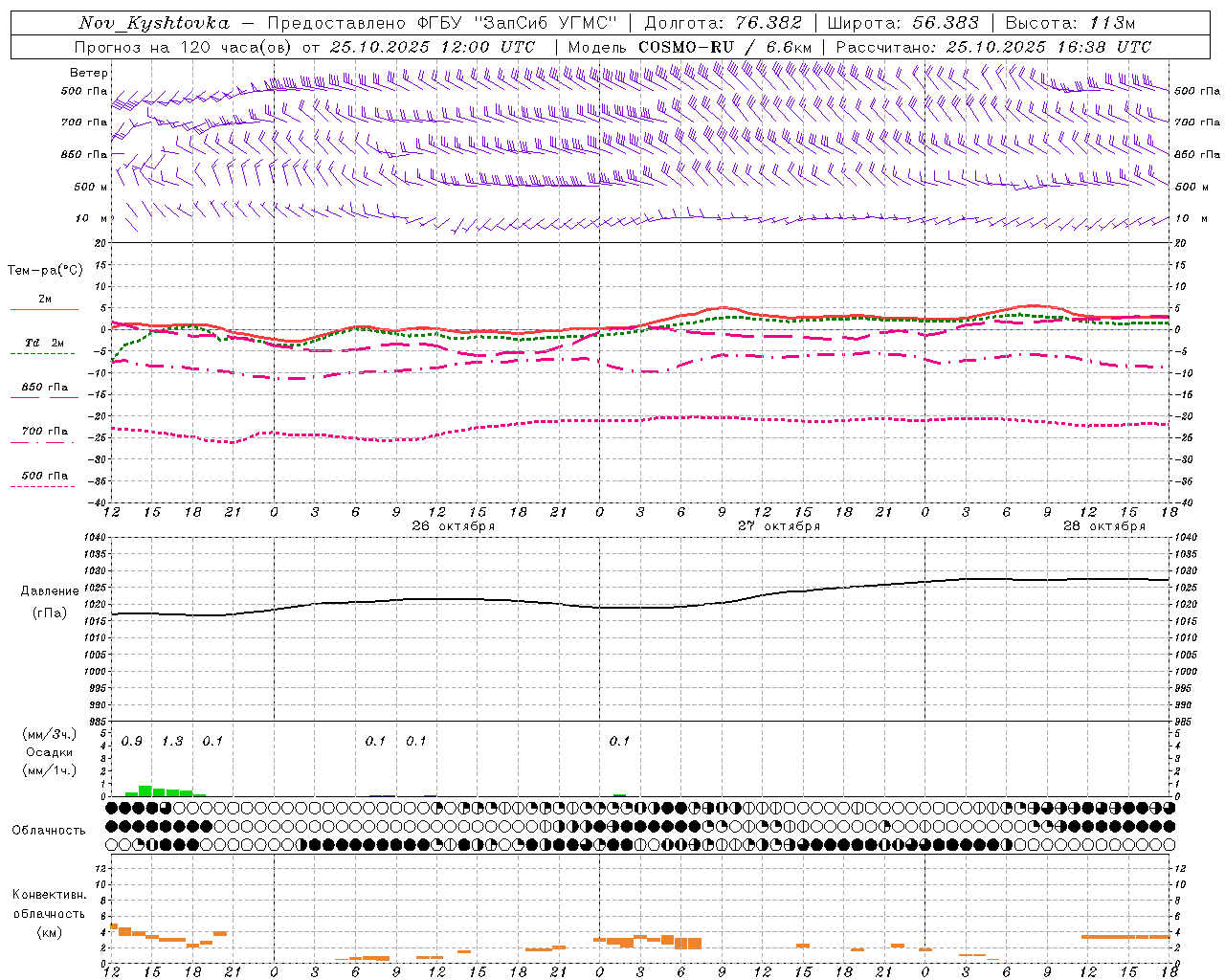Image resolution: width=1225 pixels, height=980 pixels.
Task: Click the dotted line sample under '500 гПа' legend
Action: click(42, 486)
